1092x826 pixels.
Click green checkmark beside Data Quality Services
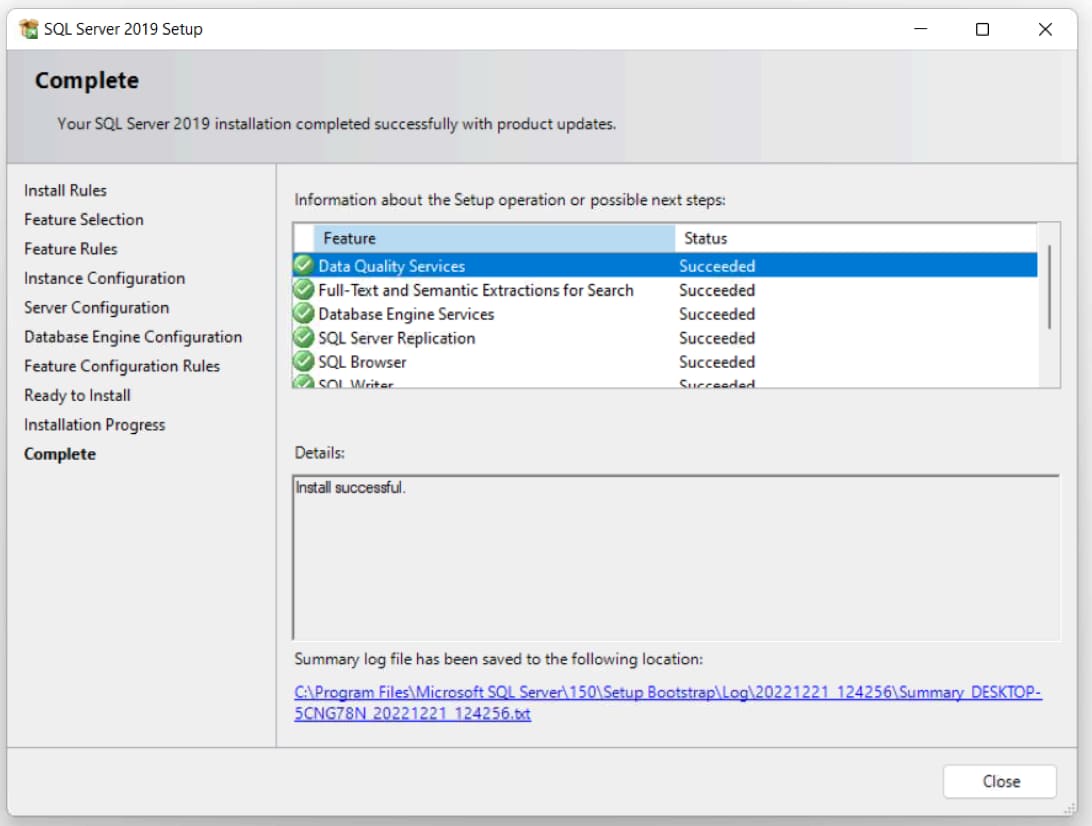point(304,266)
